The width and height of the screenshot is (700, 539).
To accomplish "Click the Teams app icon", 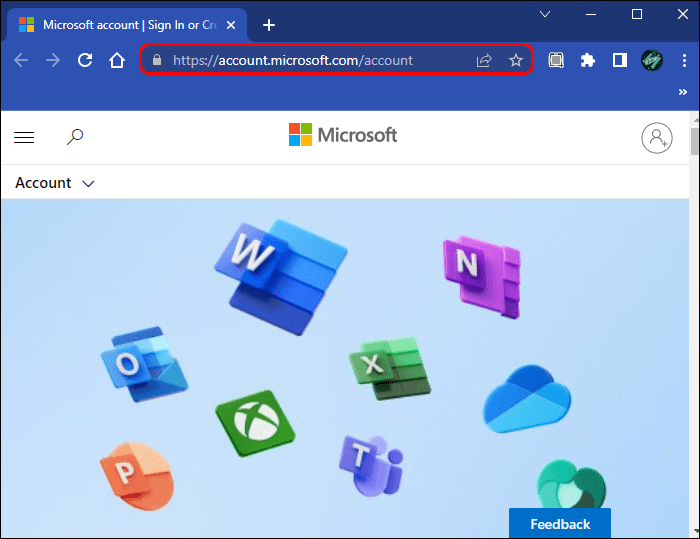I will 371,466.
